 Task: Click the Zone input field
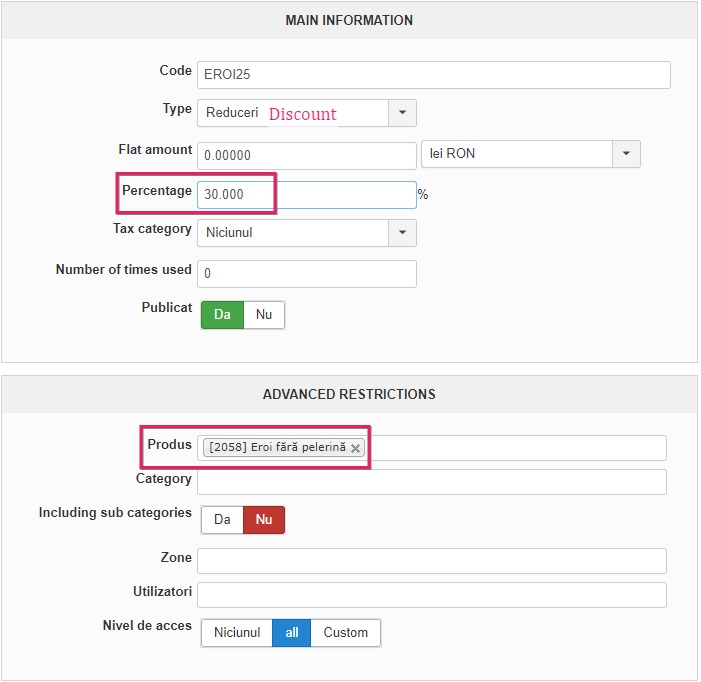(431, 561)
